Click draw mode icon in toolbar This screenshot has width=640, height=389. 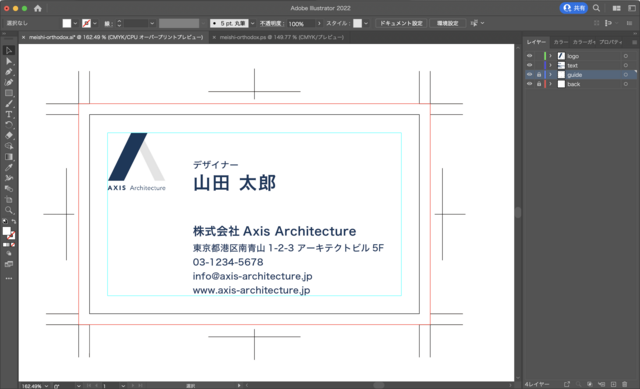point(9,253)
